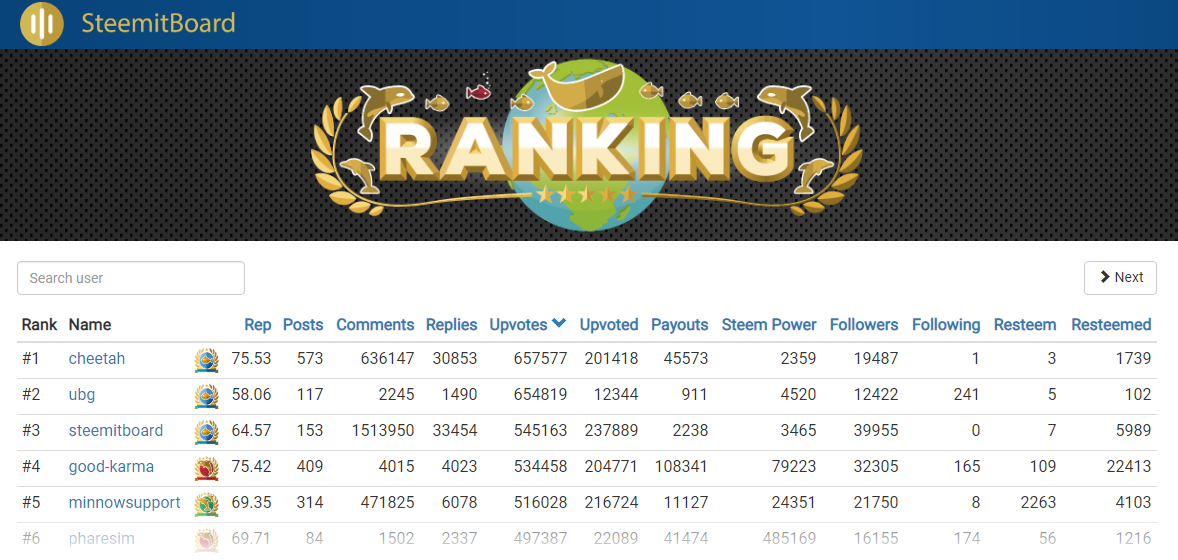Sort table by Payouts column
The height and width of the screenshot is (560, 1178).
[679, 325]
